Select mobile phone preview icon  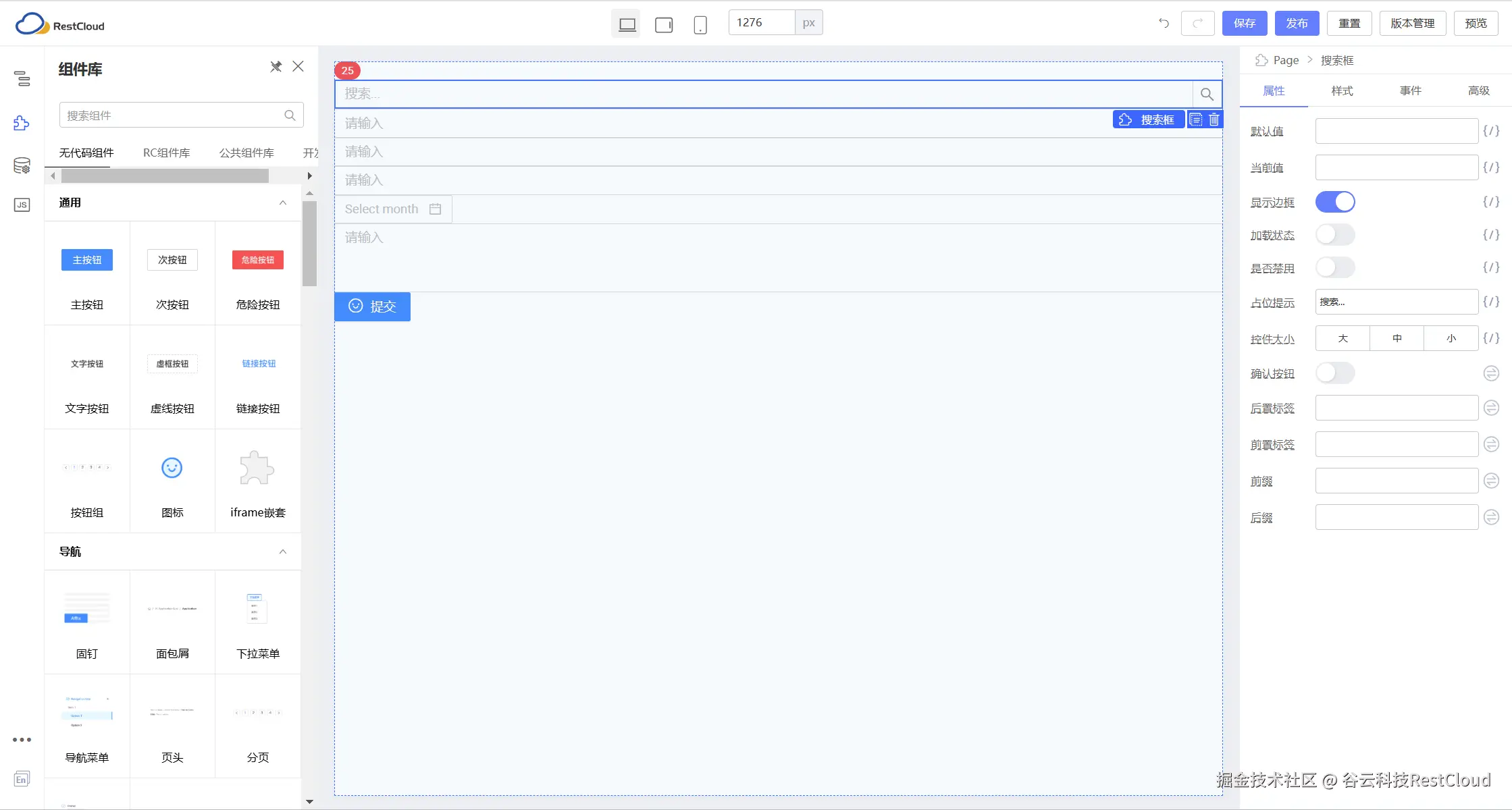tap(700, 25)
